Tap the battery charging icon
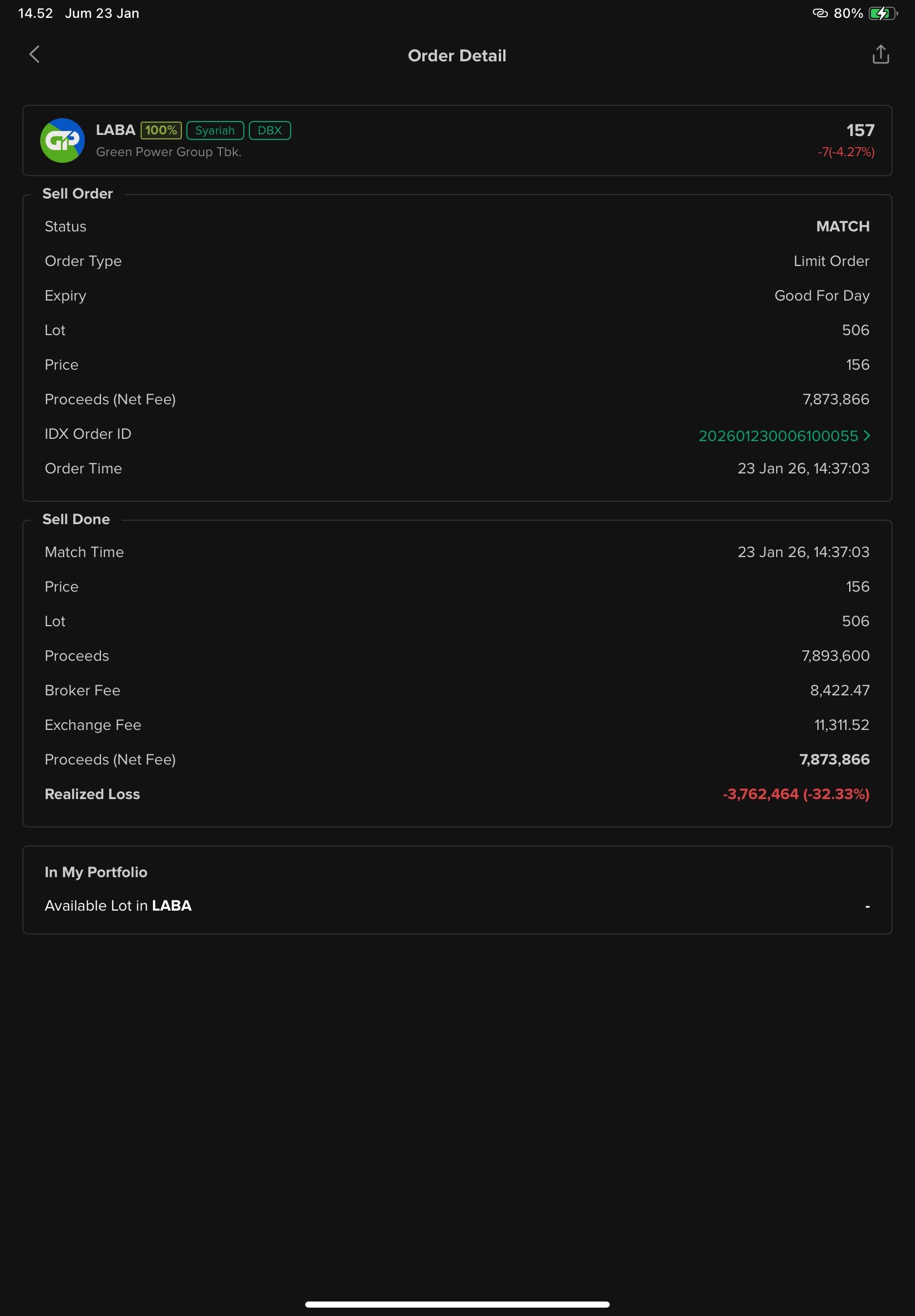Screen dimensions: 915x1316 (881, 13)
